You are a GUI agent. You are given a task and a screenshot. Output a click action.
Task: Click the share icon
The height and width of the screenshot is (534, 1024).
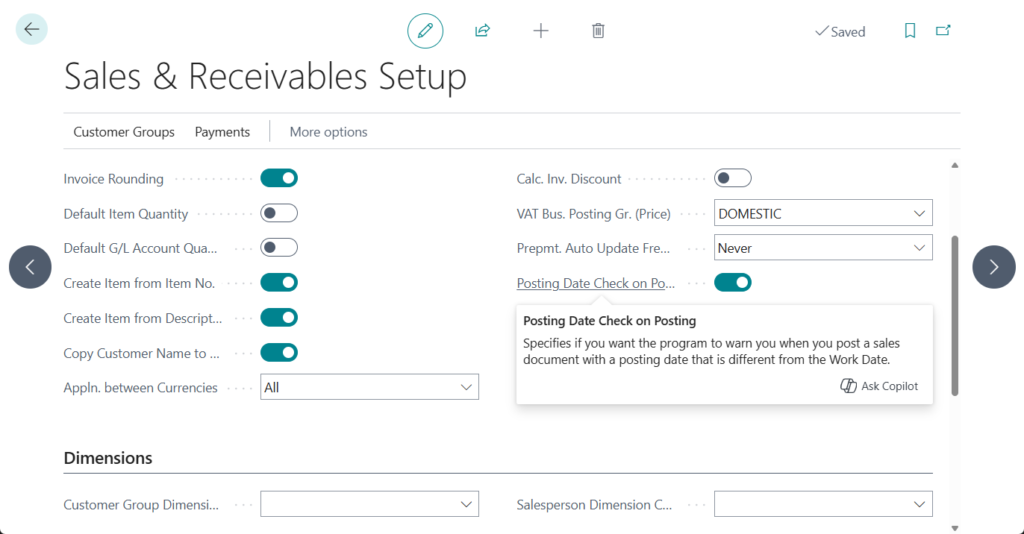click(x=482, y=31)
